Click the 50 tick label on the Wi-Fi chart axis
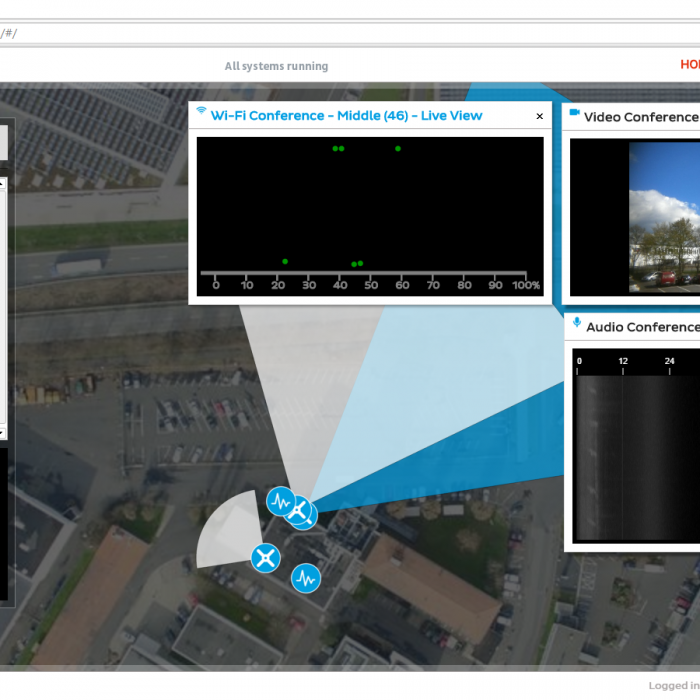700x700 pixels. 371,285
